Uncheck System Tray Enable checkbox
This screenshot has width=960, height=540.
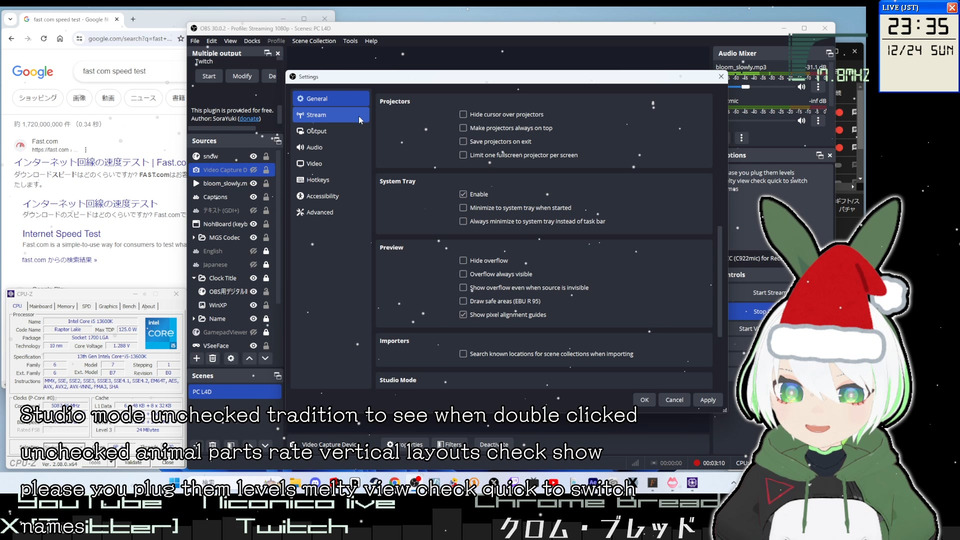point(463,194)
